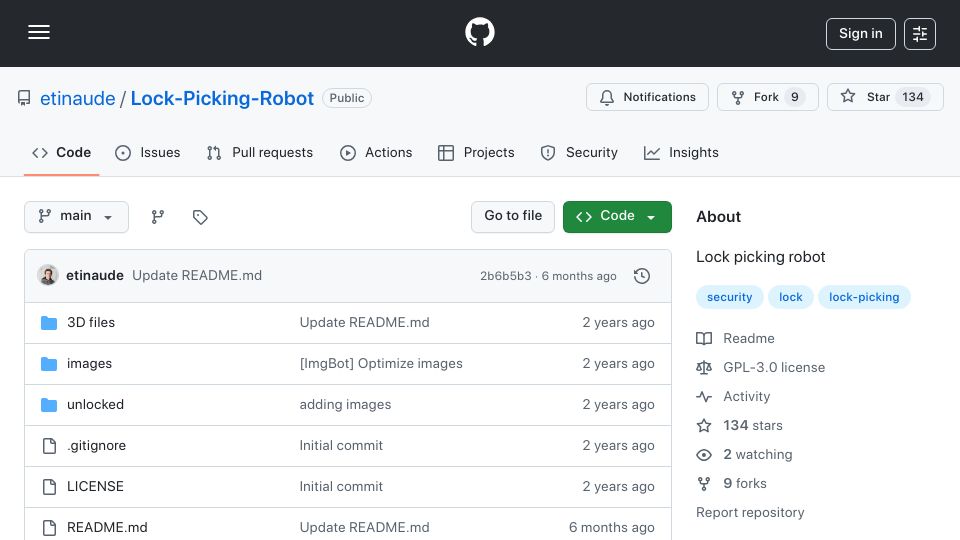Select the security topic tag
960x540 pixels.
pyautogui.click(x=729, y=297)
